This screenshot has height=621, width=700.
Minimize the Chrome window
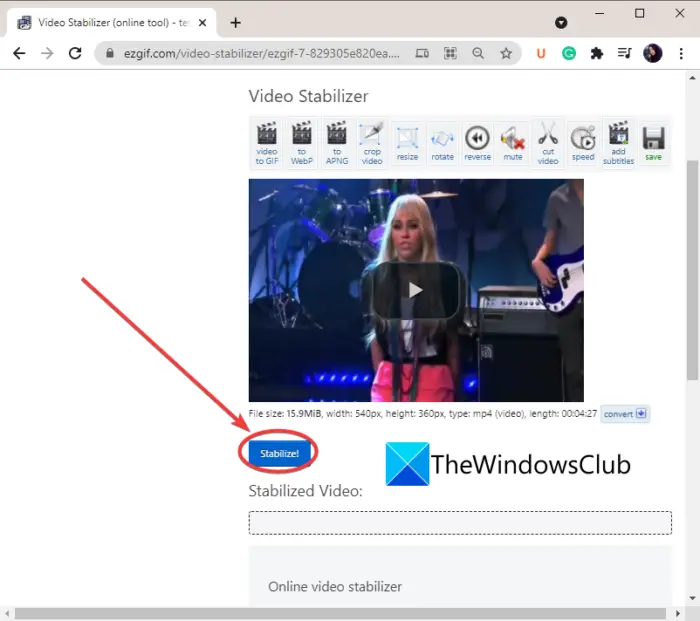coord(600,13)
